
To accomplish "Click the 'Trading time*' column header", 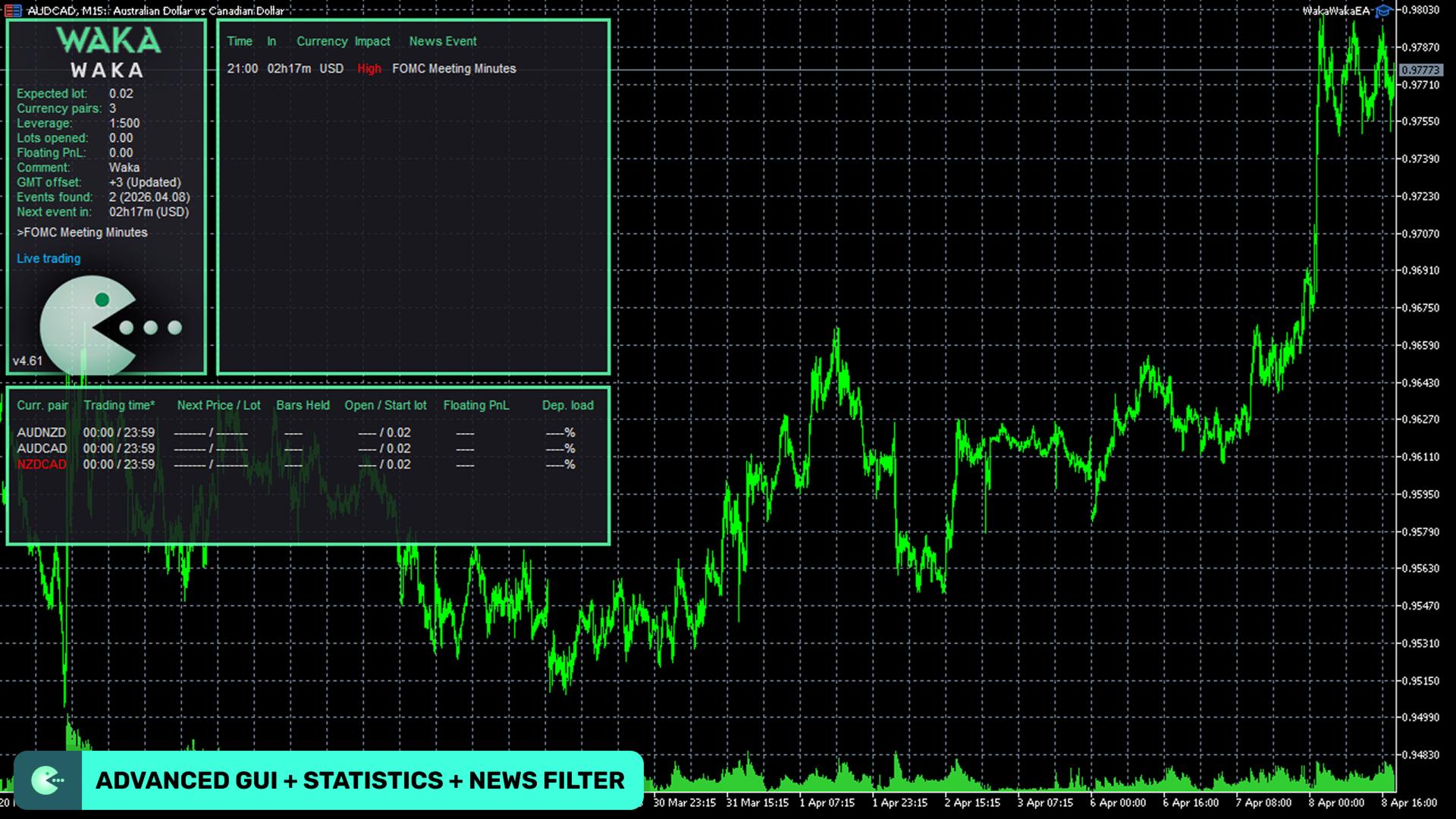I will point(119,406).
